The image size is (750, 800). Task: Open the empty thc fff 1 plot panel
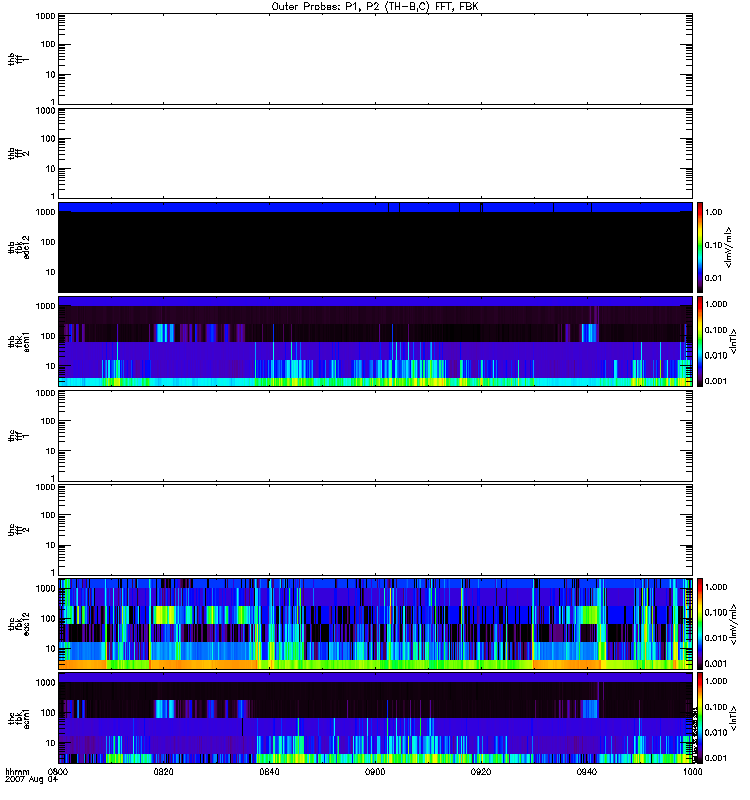click(x=375, y=436)
